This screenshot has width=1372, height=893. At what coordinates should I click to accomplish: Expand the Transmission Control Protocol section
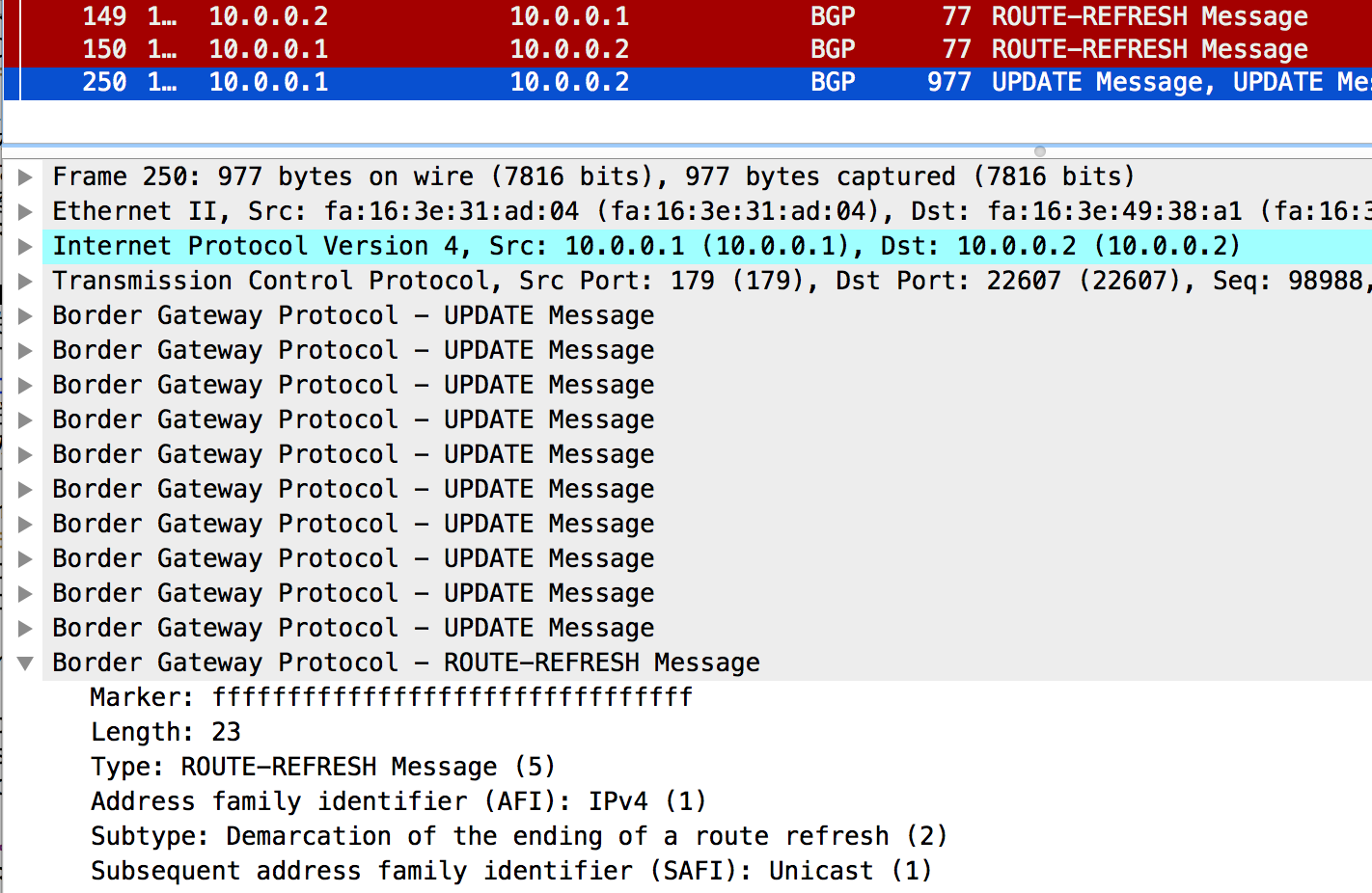point(26,282)
